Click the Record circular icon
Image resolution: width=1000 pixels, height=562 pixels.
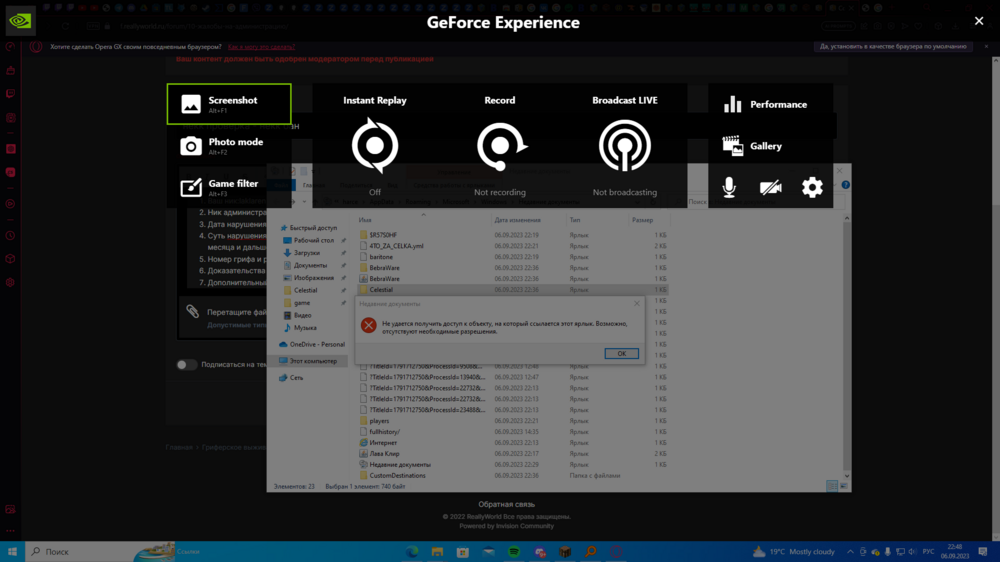(x=501, y=145)
